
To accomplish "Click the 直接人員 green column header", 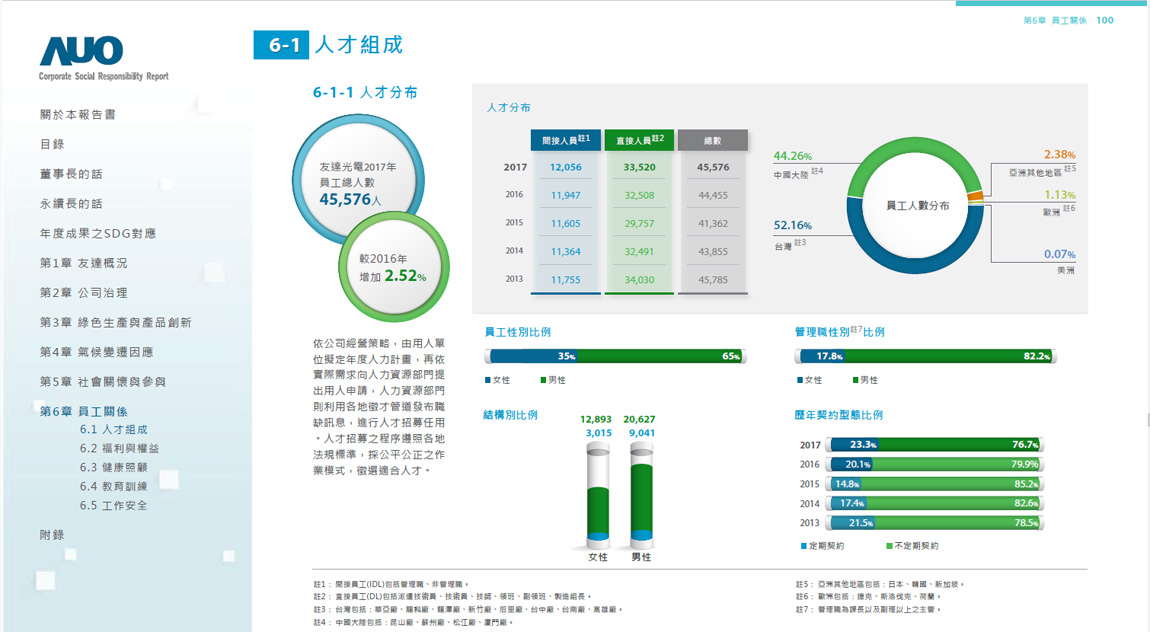I will (x=639, y=140).
